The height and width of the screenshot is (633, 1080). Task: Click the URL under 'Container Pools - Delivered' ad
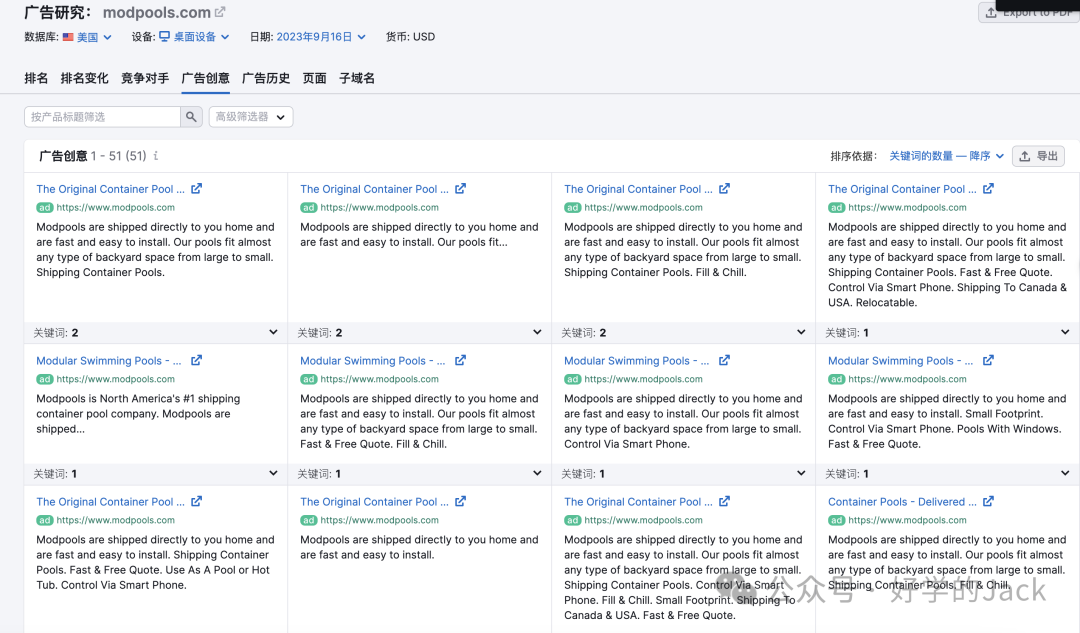(907, 520)
